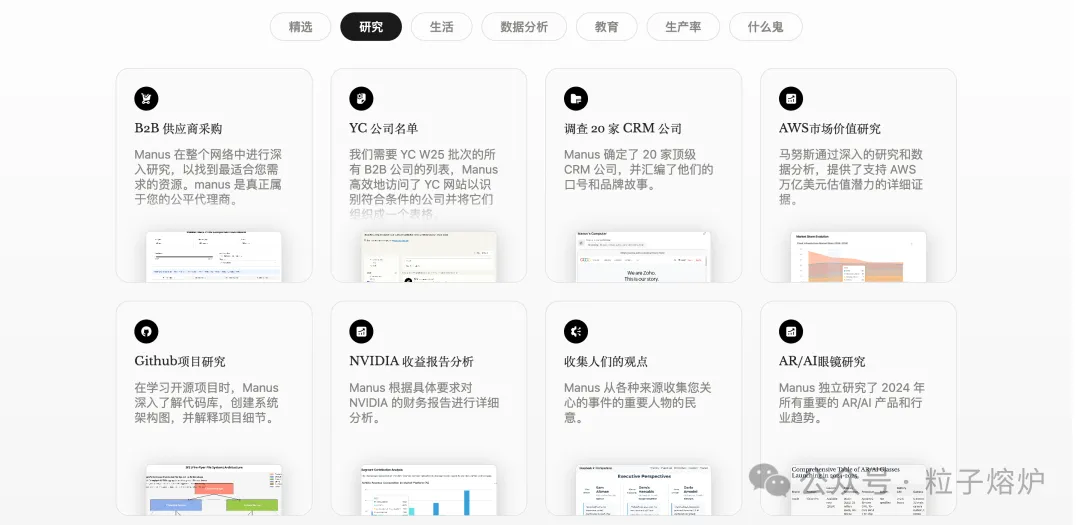Click the chart icon above AWS市场价值研究
The height and width of the screenshot is (525, 1080).
point(791,99)
